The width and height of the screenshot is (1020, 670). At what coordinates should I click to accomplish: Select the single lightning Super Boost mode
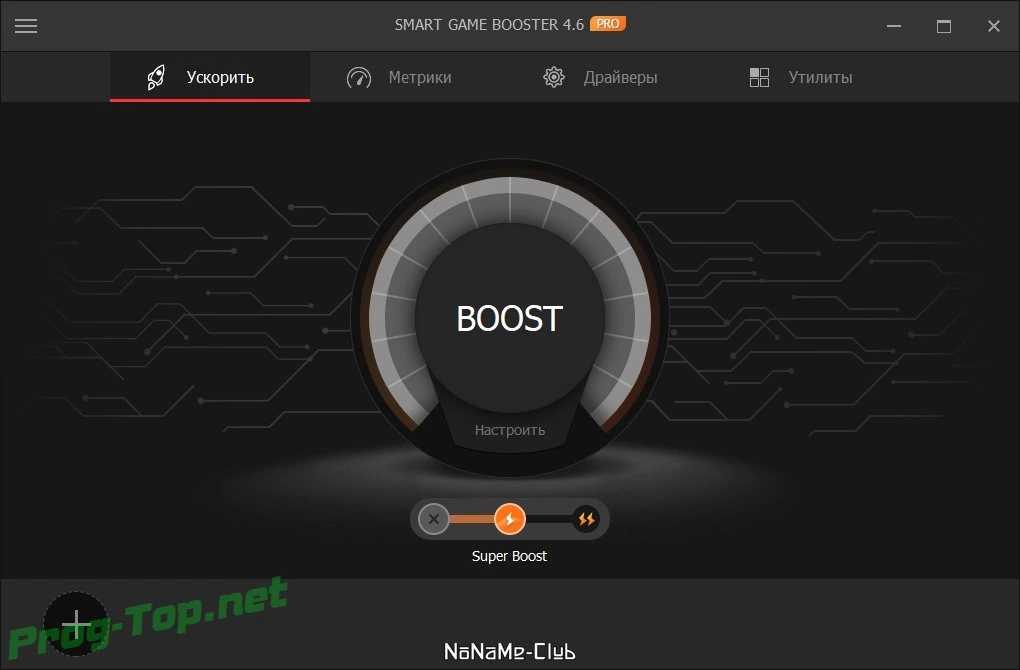tap(509, 519)
